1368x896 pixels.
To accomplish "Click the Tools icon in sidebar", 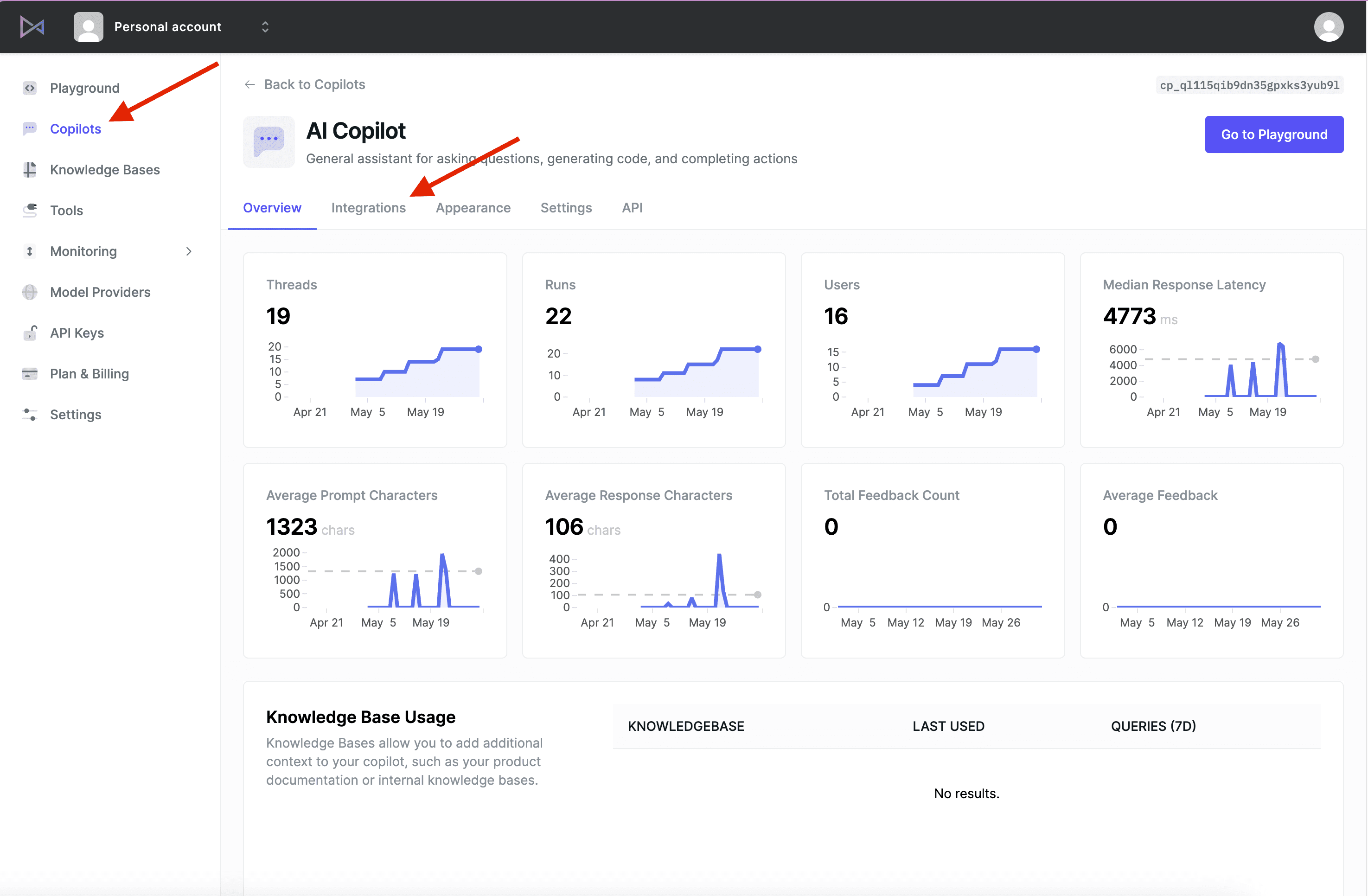I will [x=29, y=211].
